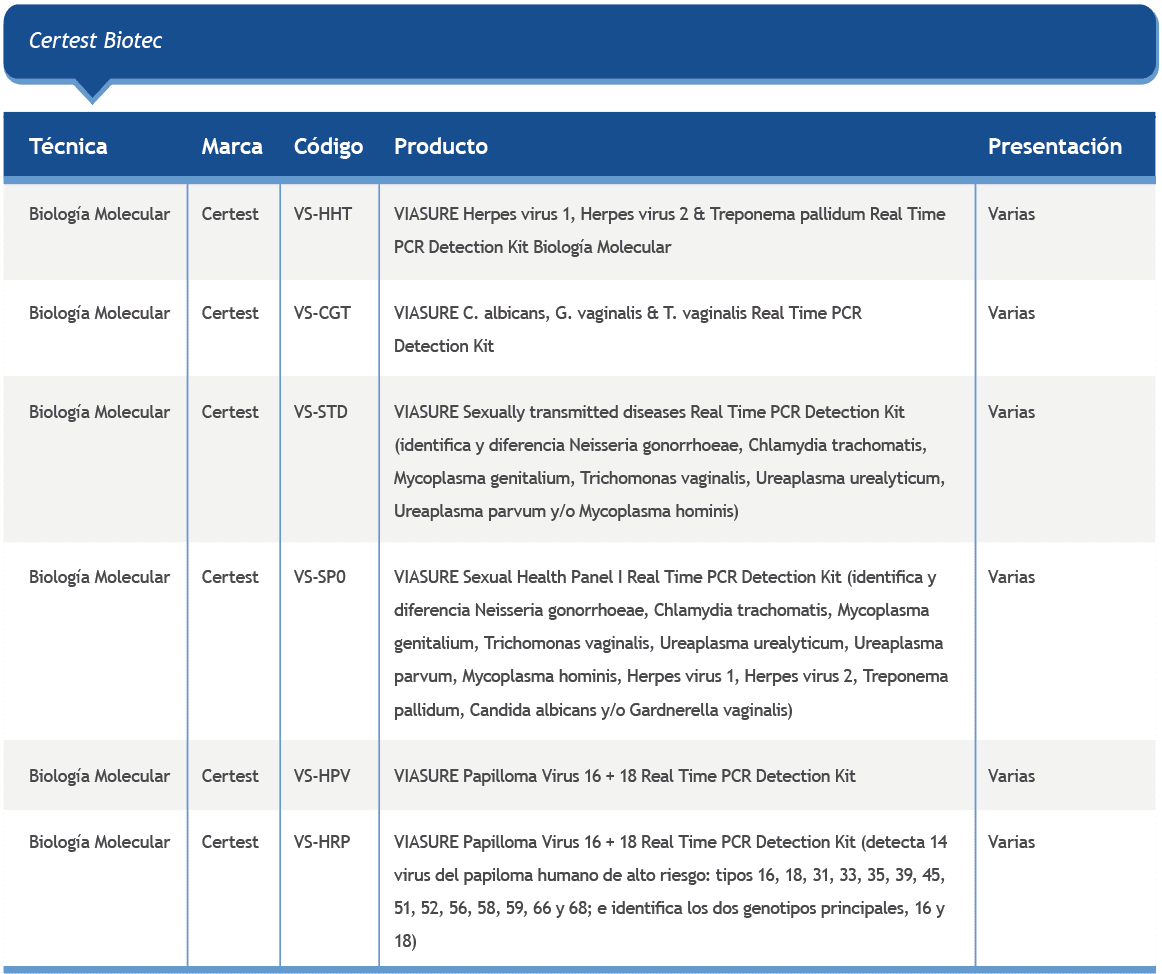Click the Sexually transmitted diseases kit description
The image size is (1162, 974).
point(669,461)
